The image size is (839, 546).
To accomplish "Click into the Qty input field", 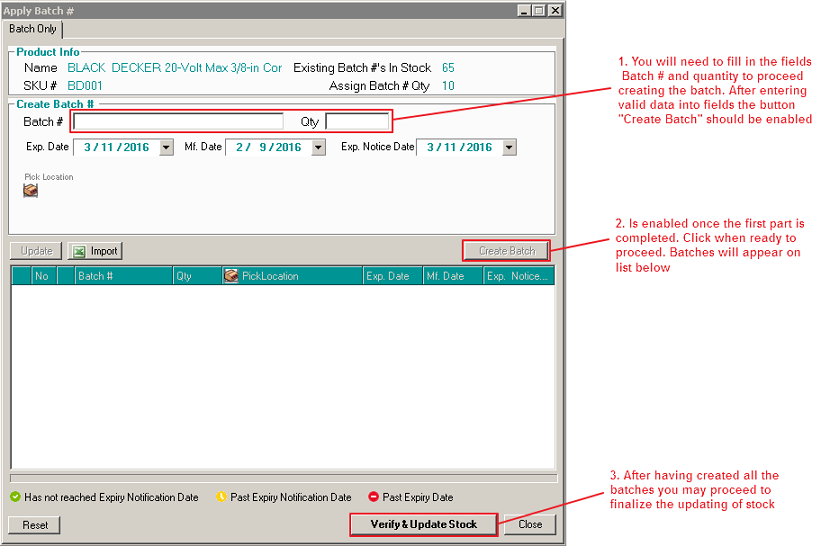I will (x=357, y=122).
